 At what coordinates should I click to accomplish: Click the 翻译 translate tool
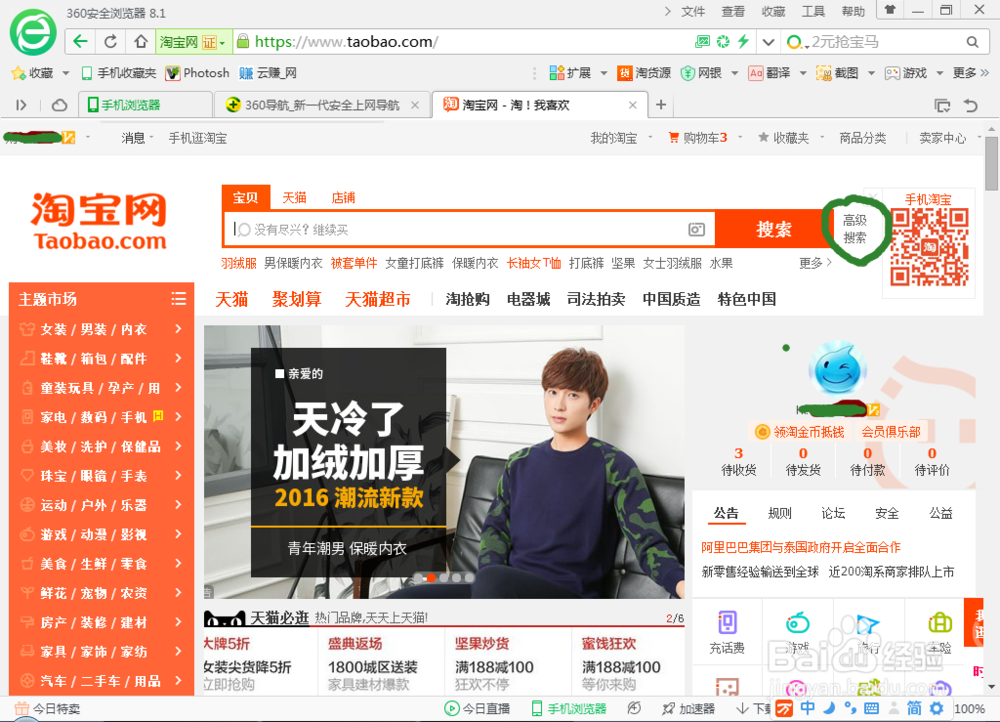coord(770,73)
